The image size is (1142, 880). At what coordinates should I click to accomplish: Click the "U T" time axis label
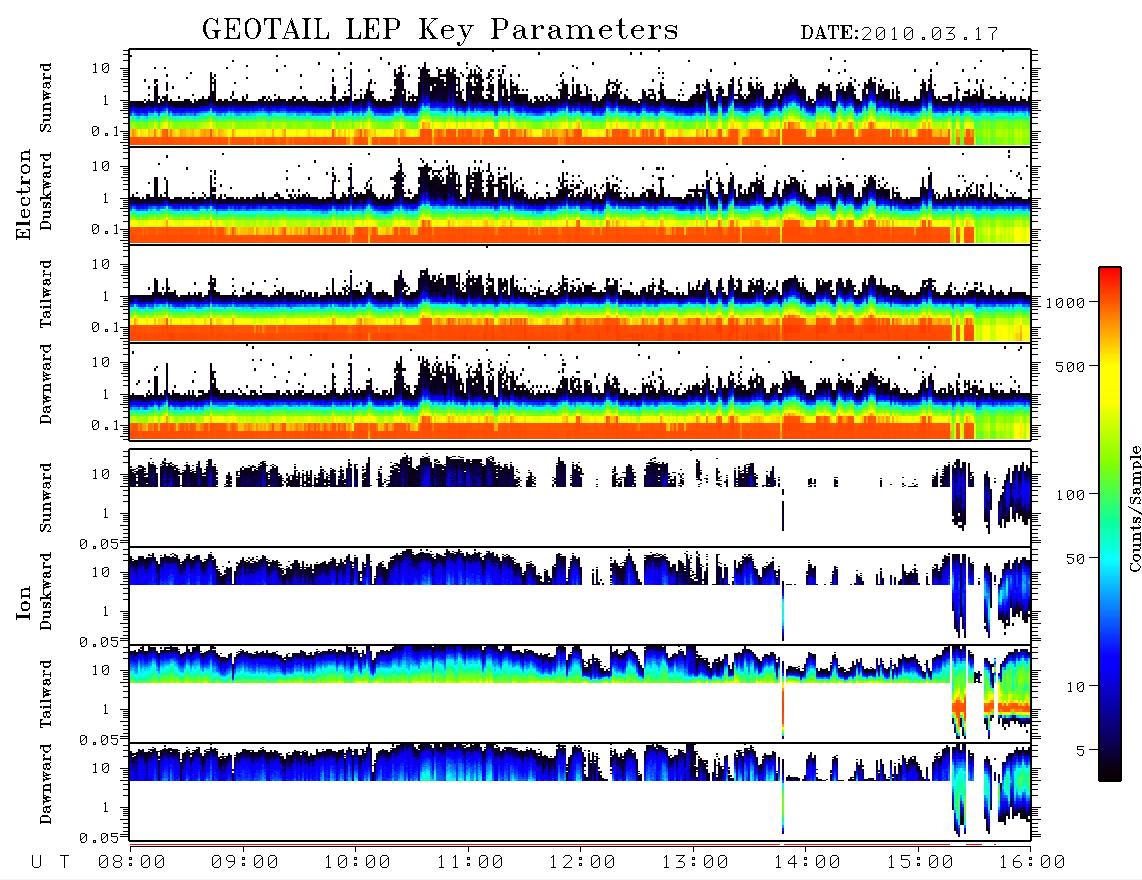[x=50, y=862]
